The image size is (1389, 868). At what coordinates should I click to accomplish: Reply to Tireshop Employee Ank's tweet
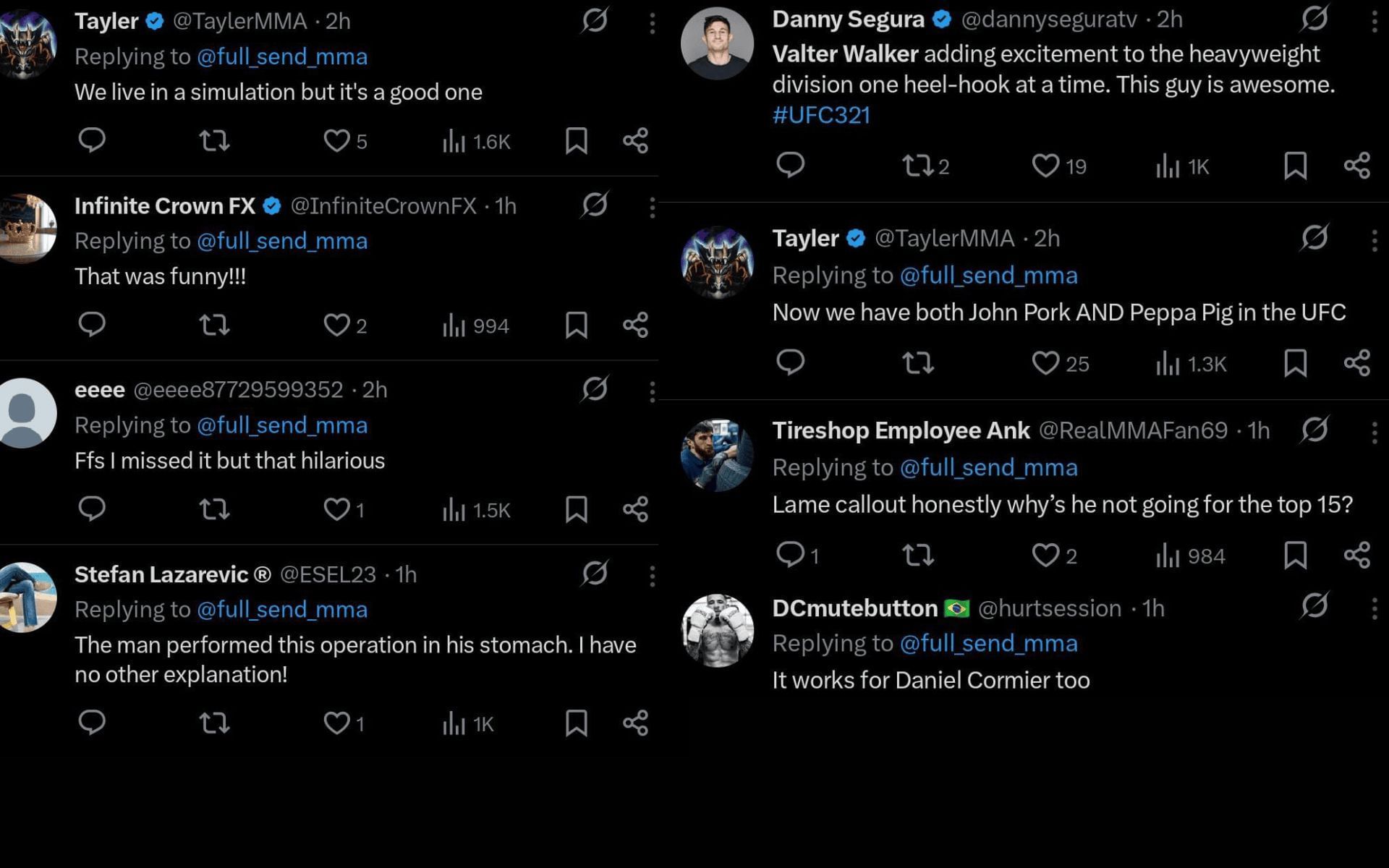click(790, 555)
